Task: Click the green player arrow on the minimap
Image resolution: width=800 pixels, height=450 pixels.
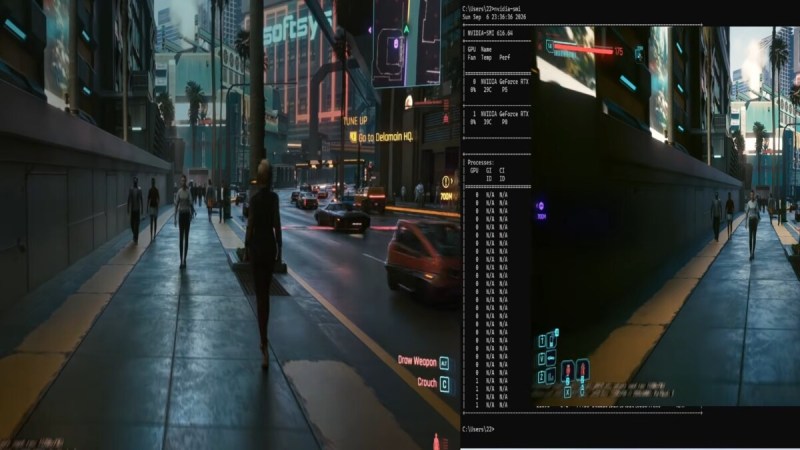Action: point(406,30)
